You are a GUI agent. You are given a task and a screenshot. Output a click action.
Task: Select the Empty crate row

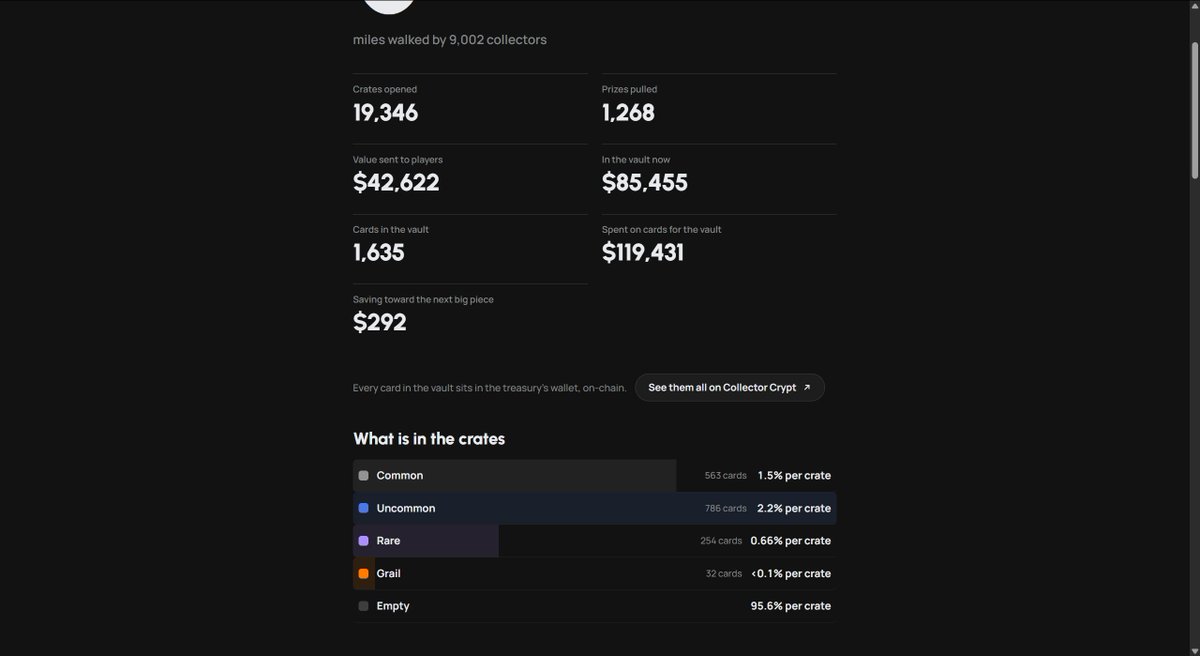[595, 606]
